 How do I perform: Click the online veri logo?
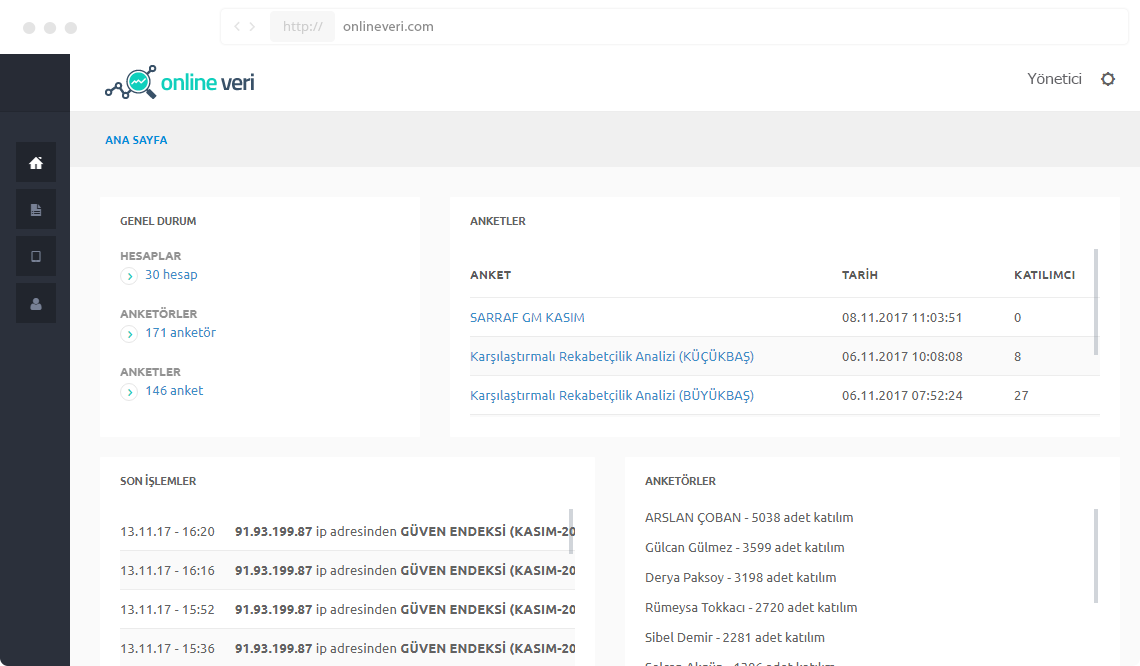pos(180,83)
